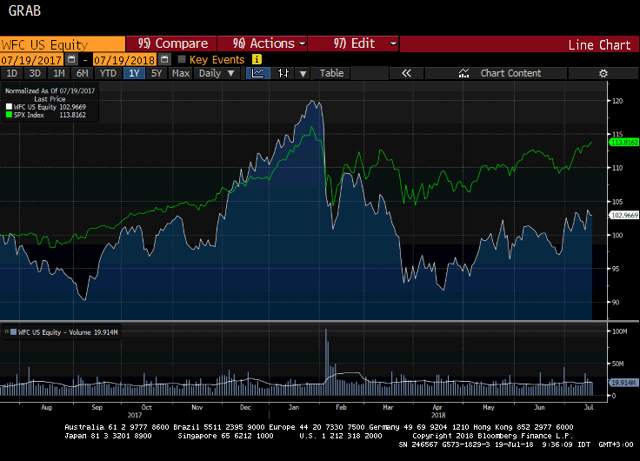Click the end date 07/19/2018 field
The width and height of the screenshot is (640, 461).
[124, 60]
